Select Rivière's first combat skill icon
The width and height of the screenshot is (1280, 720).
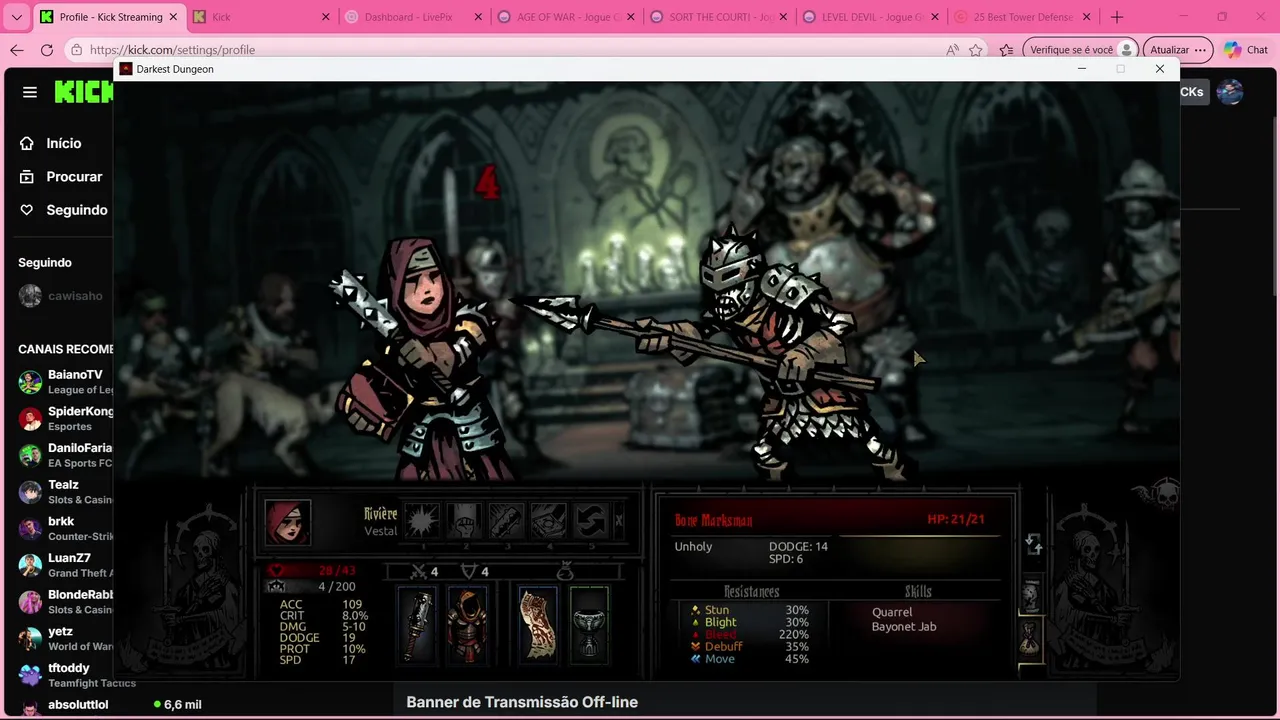tap(423, 521)
